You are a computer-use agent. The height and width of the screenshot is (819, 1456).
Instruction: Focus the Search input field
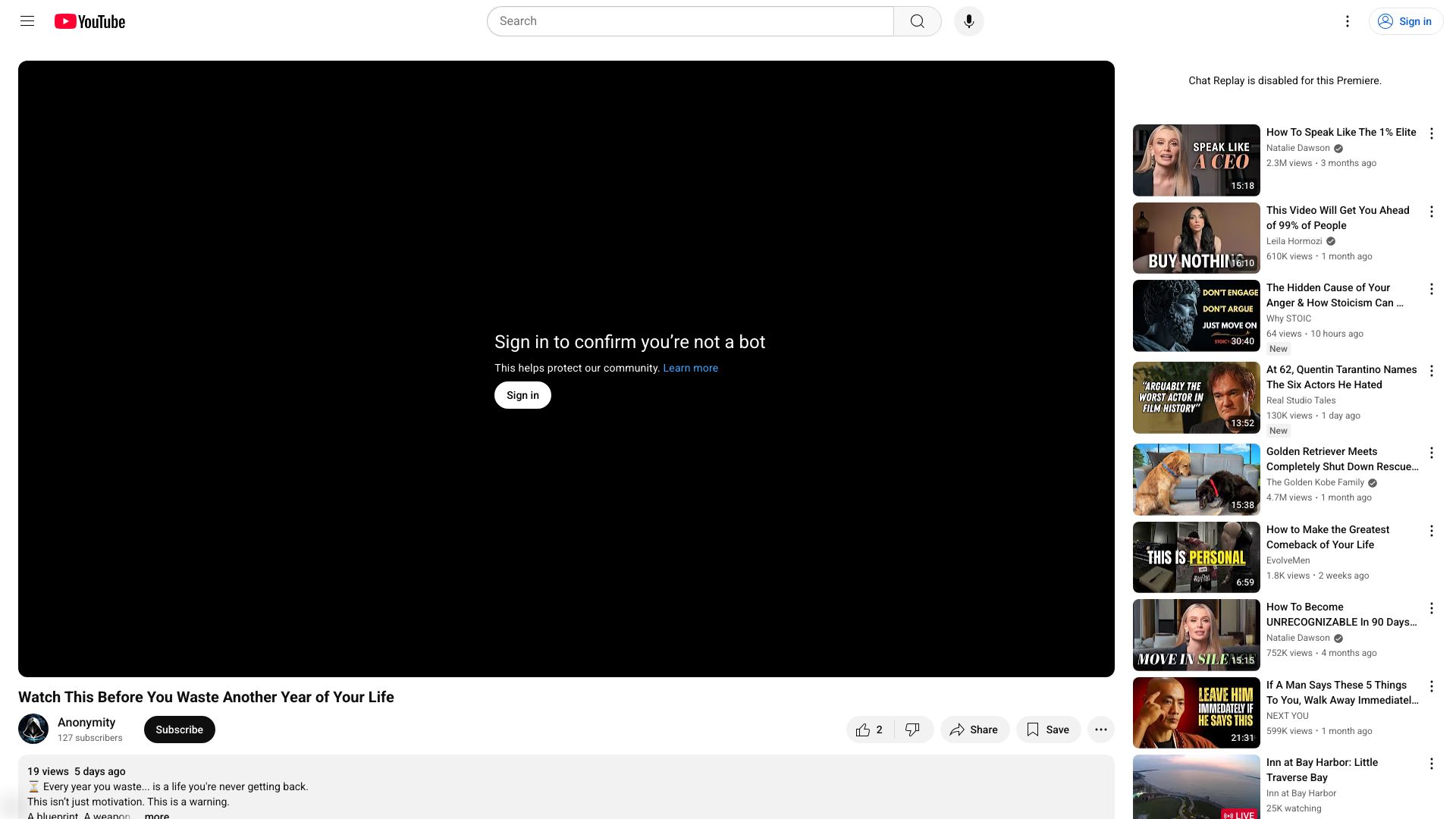coord(690,21)
